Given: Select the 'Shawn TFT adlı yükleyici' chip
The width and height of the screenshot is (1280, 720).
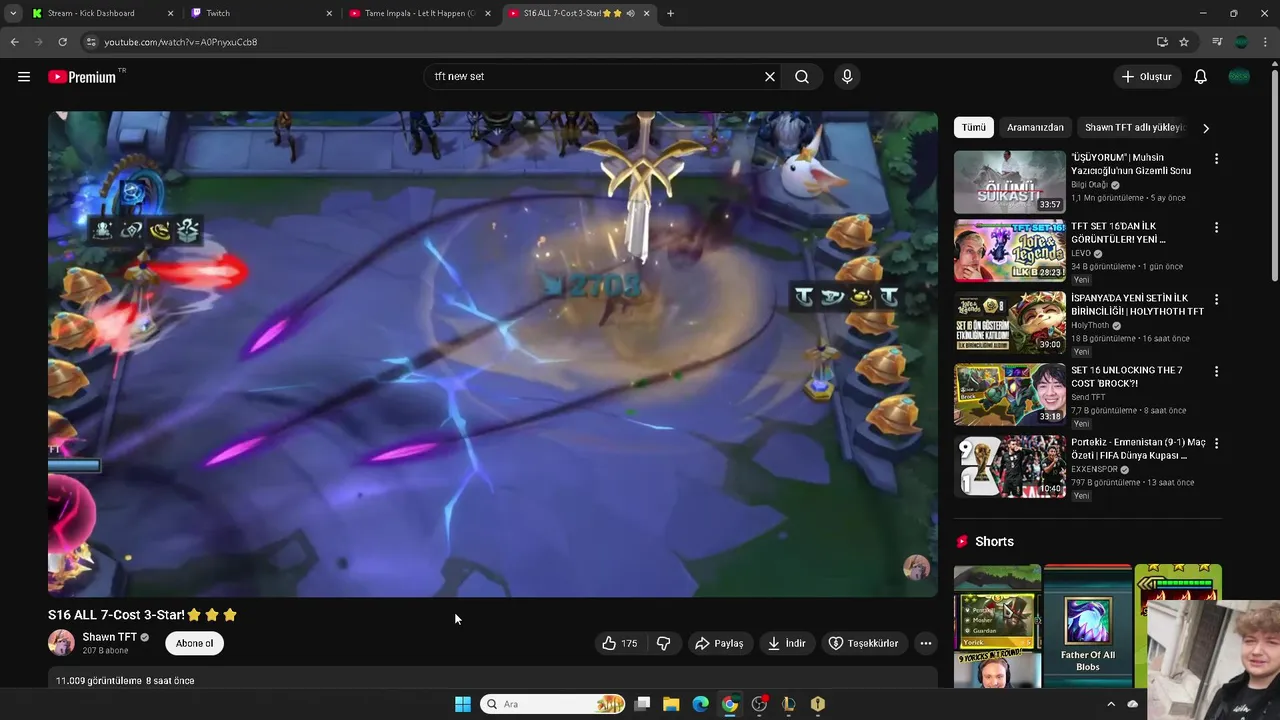Looking at the screenshot, I should [x=1135, y=128].
